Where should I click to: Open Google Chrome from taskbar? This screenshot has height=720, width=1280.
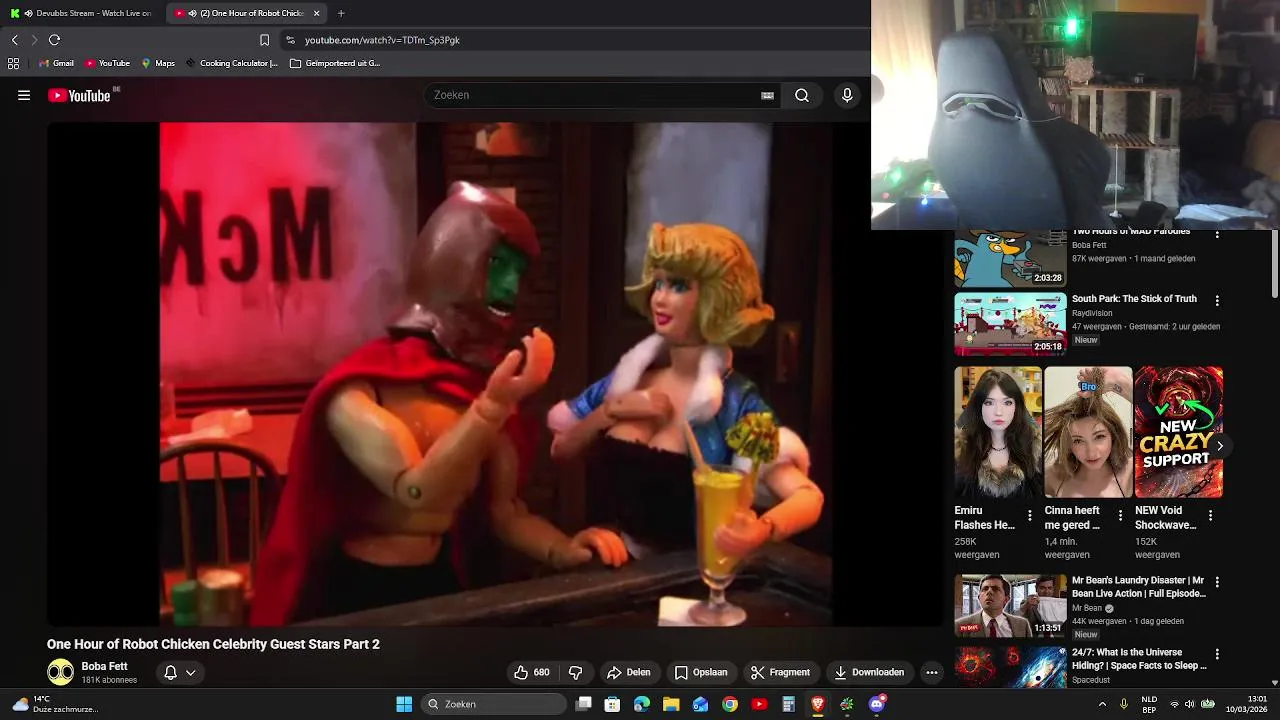pos(730,704)
